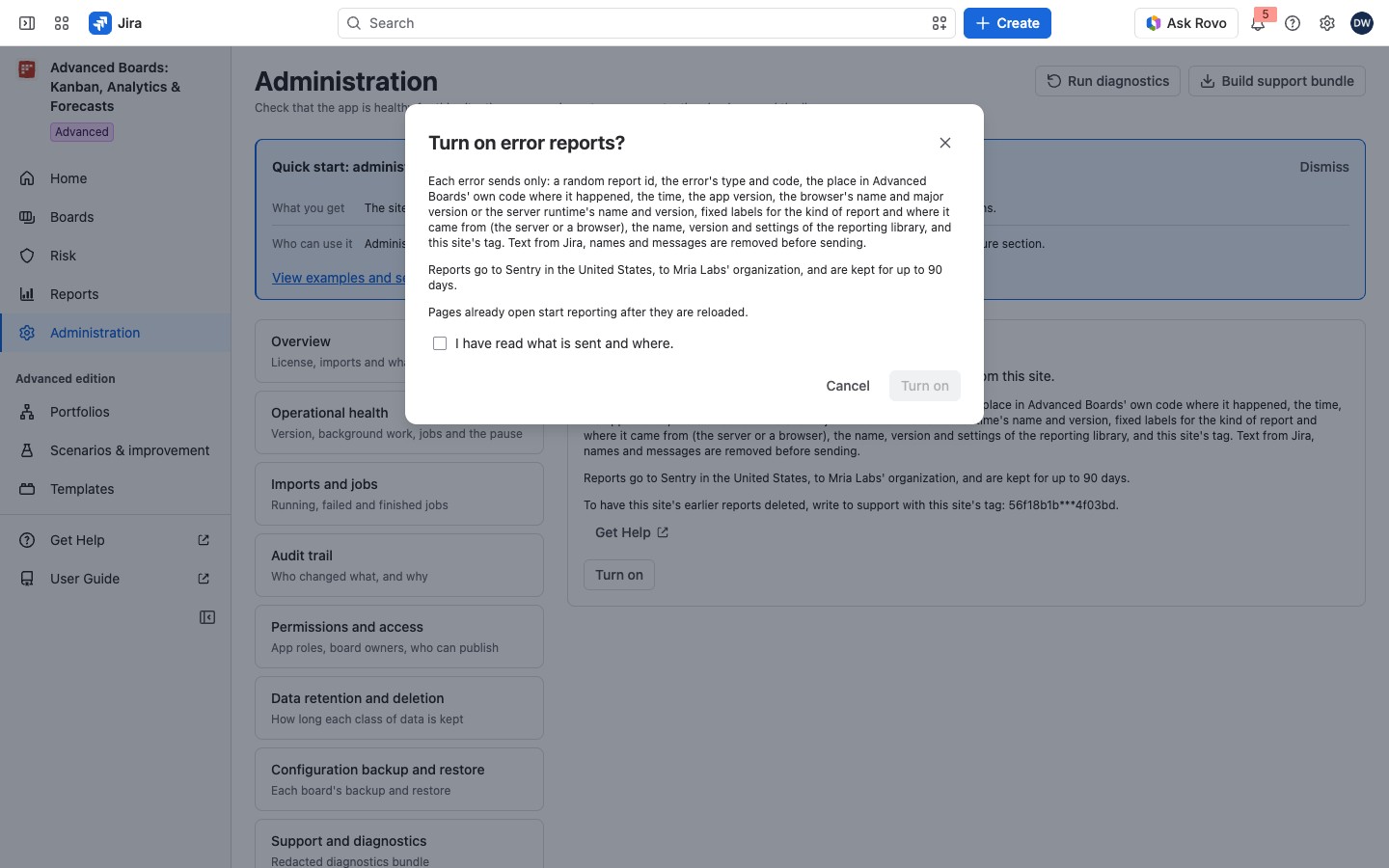Open notifications bell

click(1258, 23)
